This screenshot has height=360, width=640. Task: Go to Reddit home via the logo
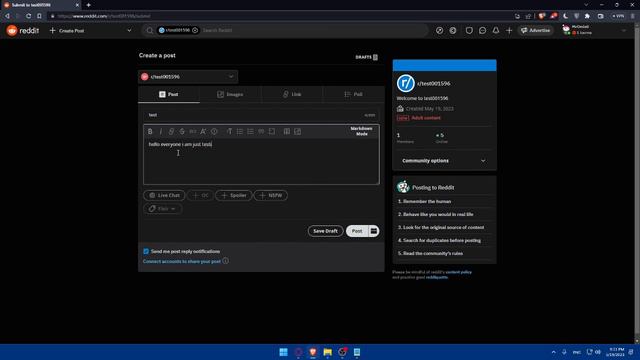pyautogui.click(x=23, y=31)
